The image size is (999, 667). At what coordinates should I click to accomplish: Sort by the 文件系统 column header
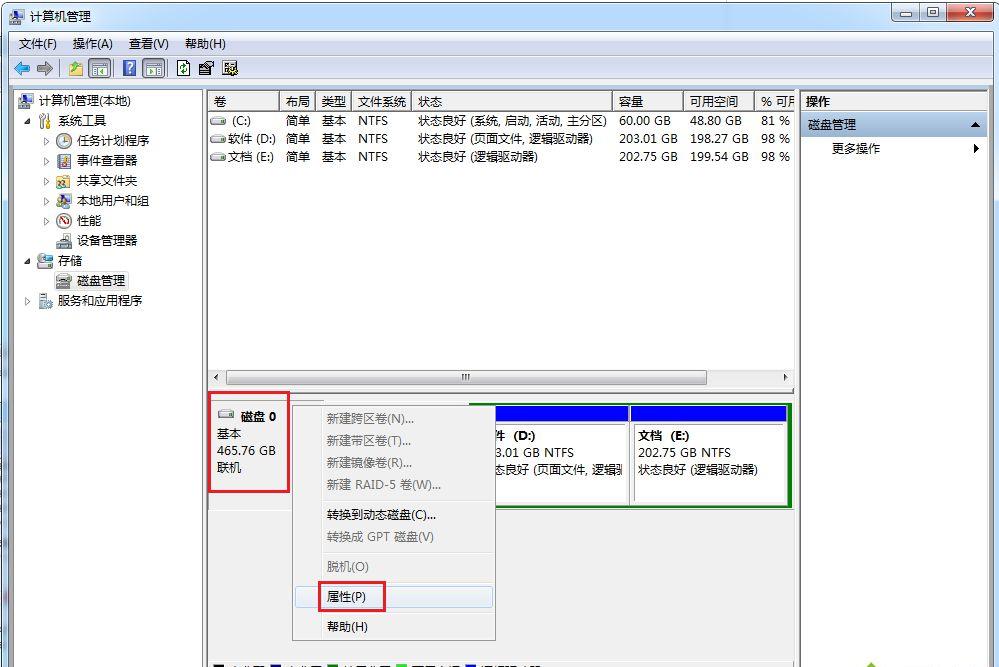pos(382,101)
